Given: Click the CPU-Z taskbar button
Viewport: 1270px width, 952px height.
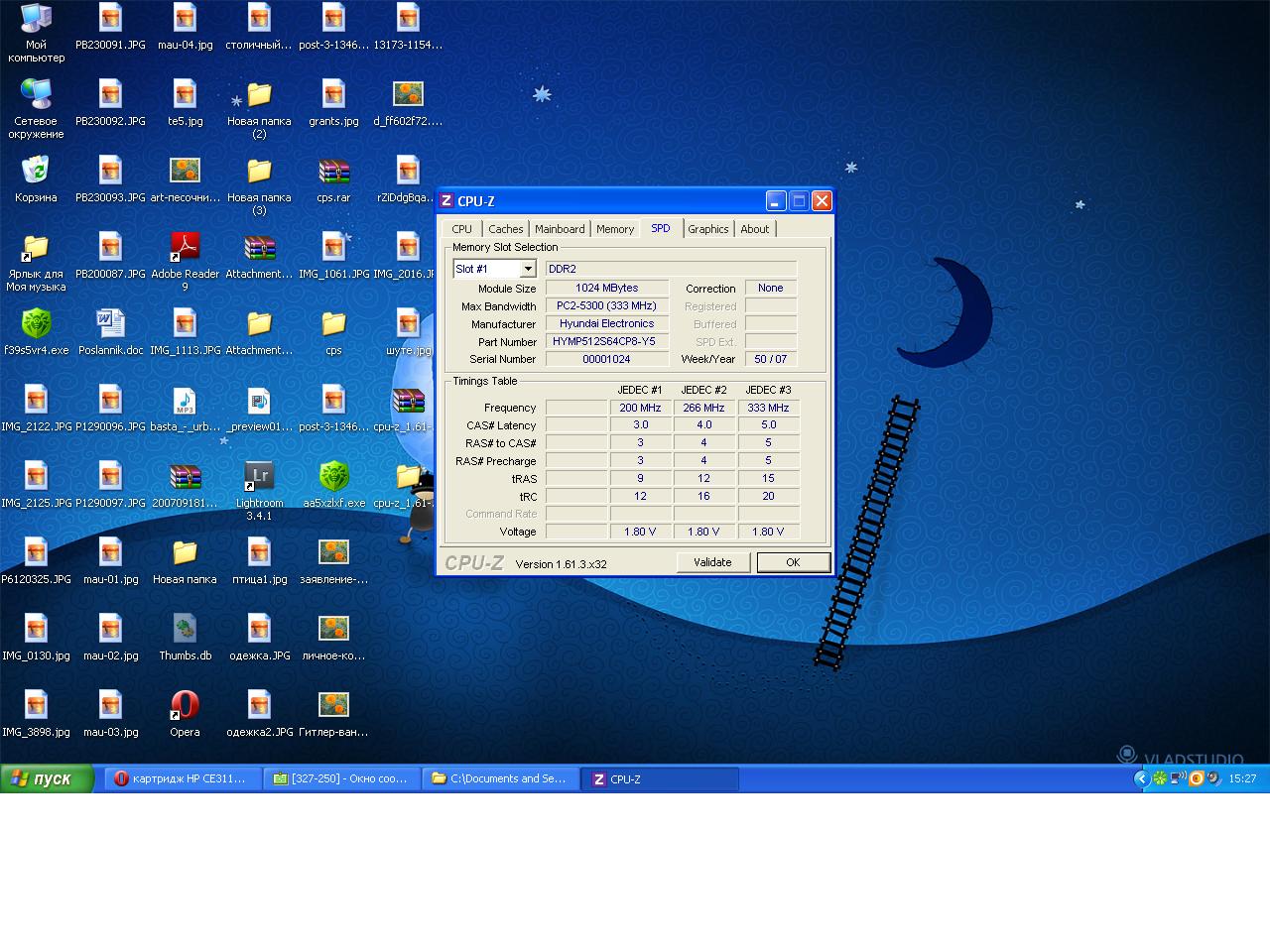Looking at the screenshot, I should pos(659,779).
